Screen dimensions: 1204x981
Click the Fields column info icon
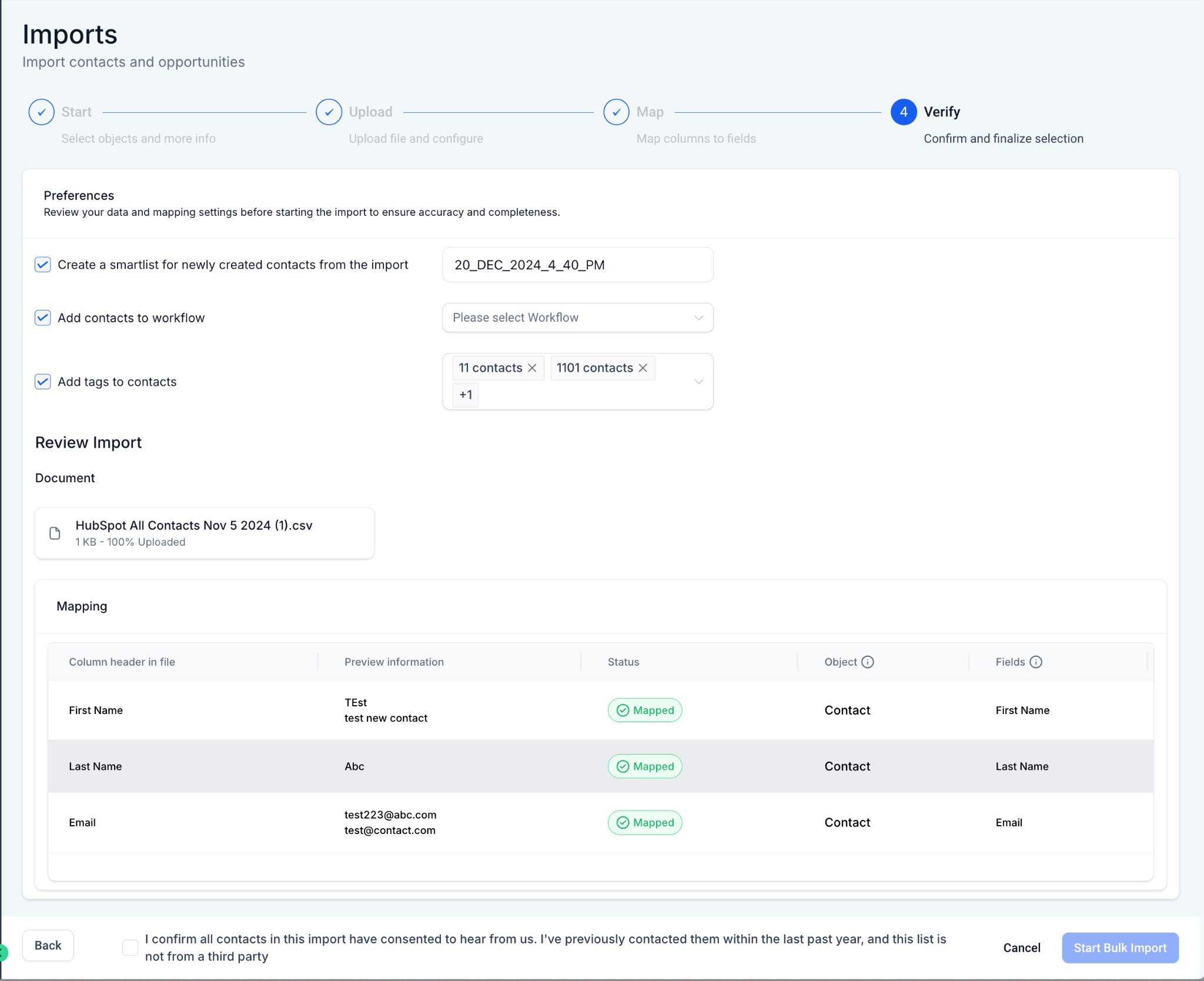tap(1036, 662)
